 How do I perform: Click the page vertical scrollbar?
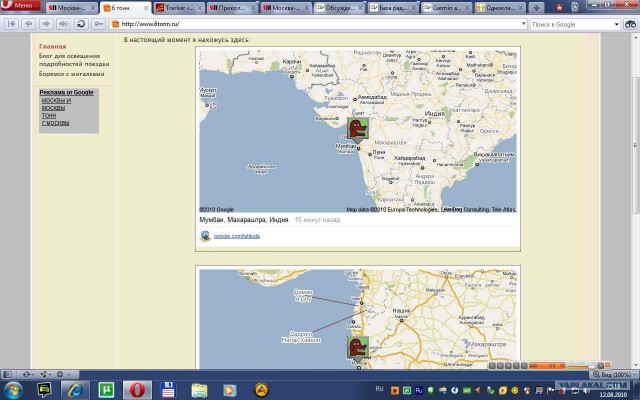636,144
